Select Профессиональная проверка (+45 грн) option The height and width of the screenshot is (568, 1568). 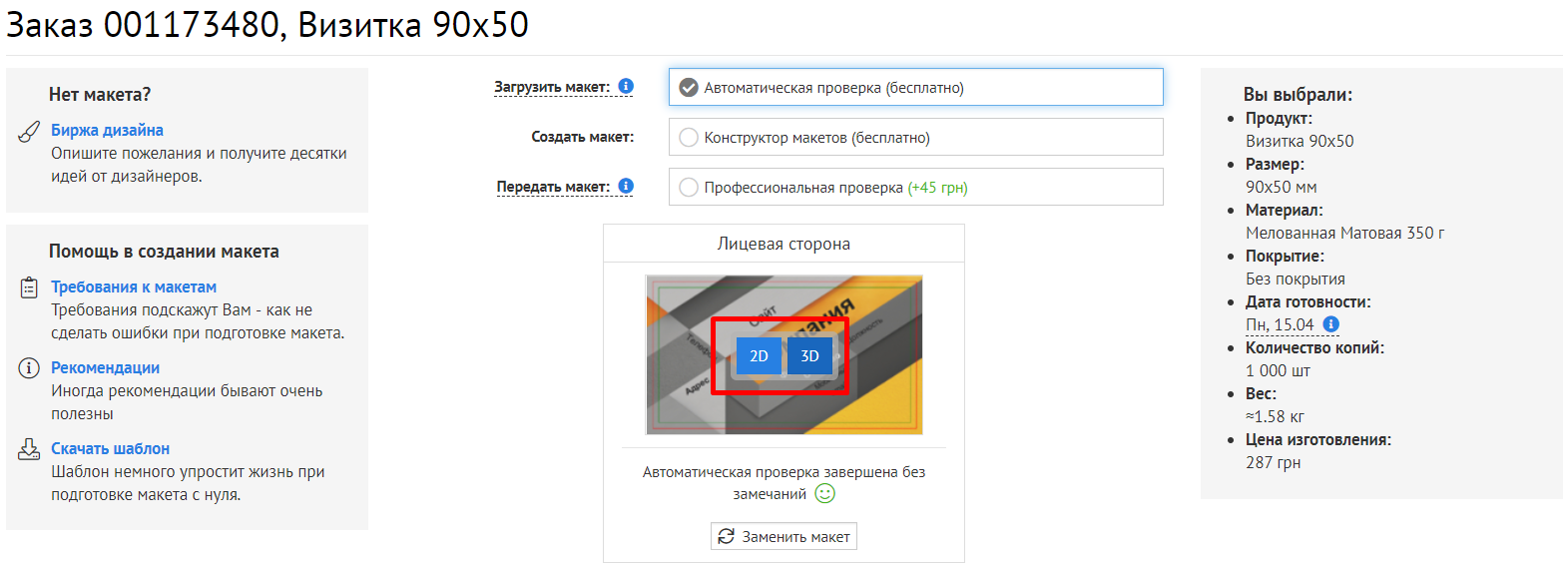point(689,187)
